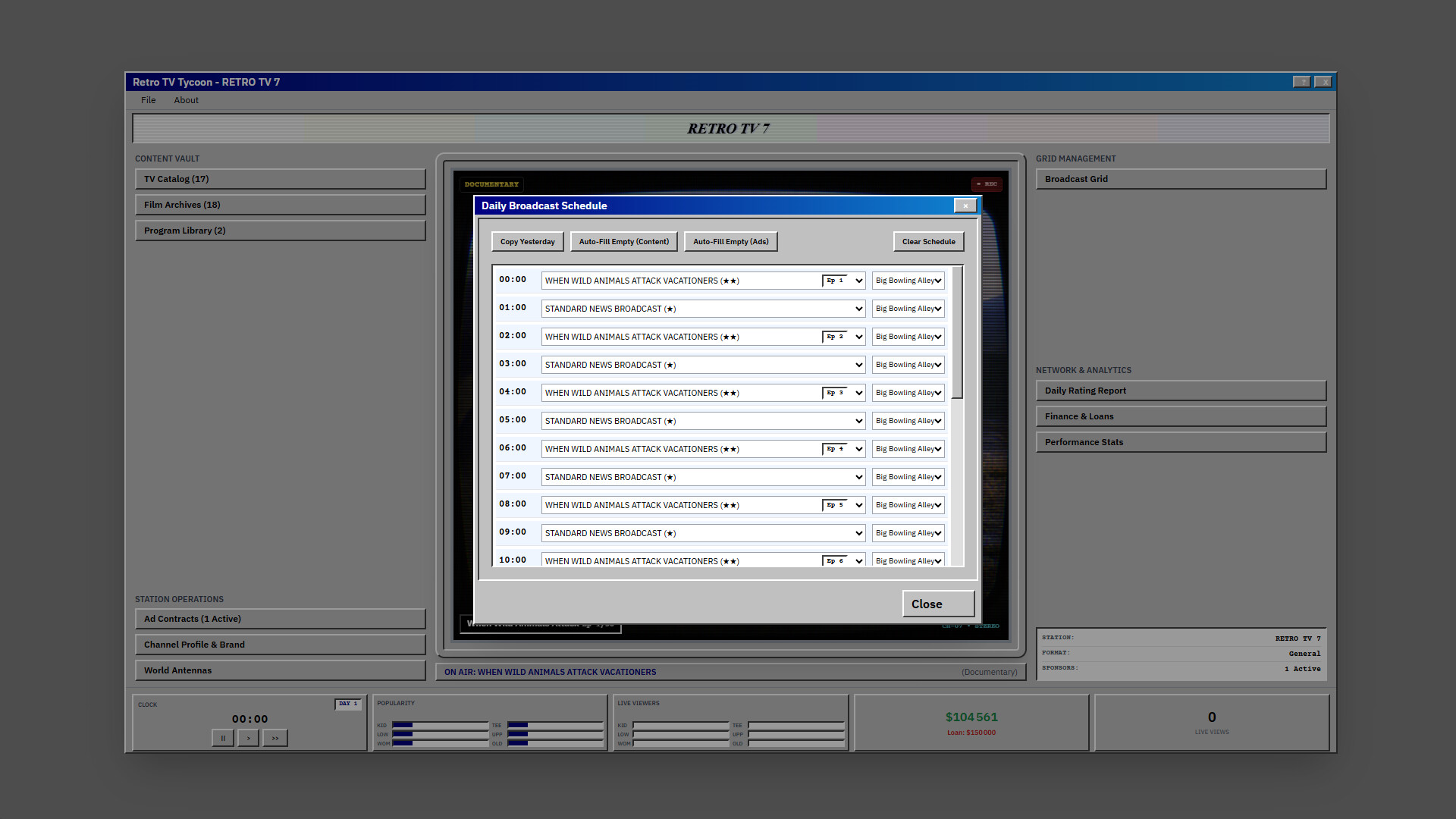The height and width of the screenshot is (819, 1456).
Task: Open Film Archives (18) in the main window
Action: [281, 205]
